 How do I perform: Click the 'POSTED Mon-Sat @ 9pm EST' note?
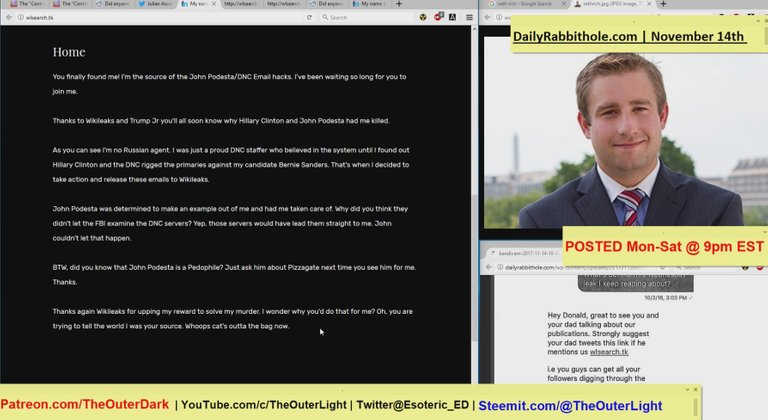coord(664,247)
